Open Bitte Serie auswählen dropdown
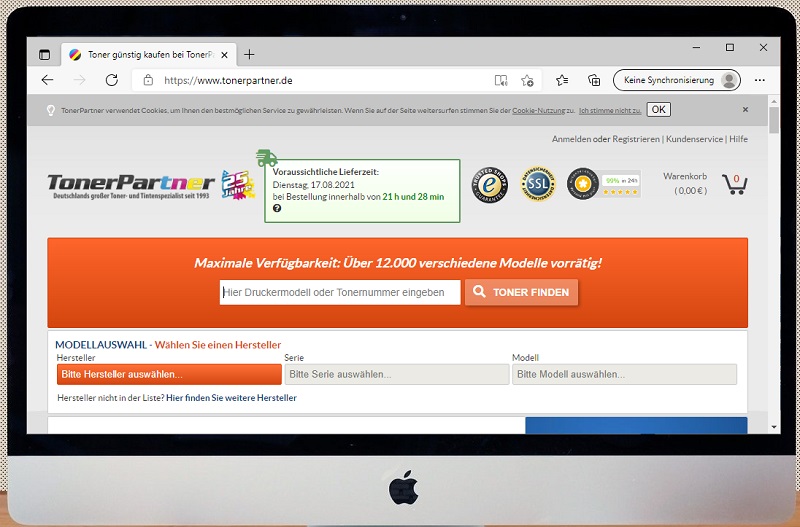800x527 pixels. [x=396, y=374]
